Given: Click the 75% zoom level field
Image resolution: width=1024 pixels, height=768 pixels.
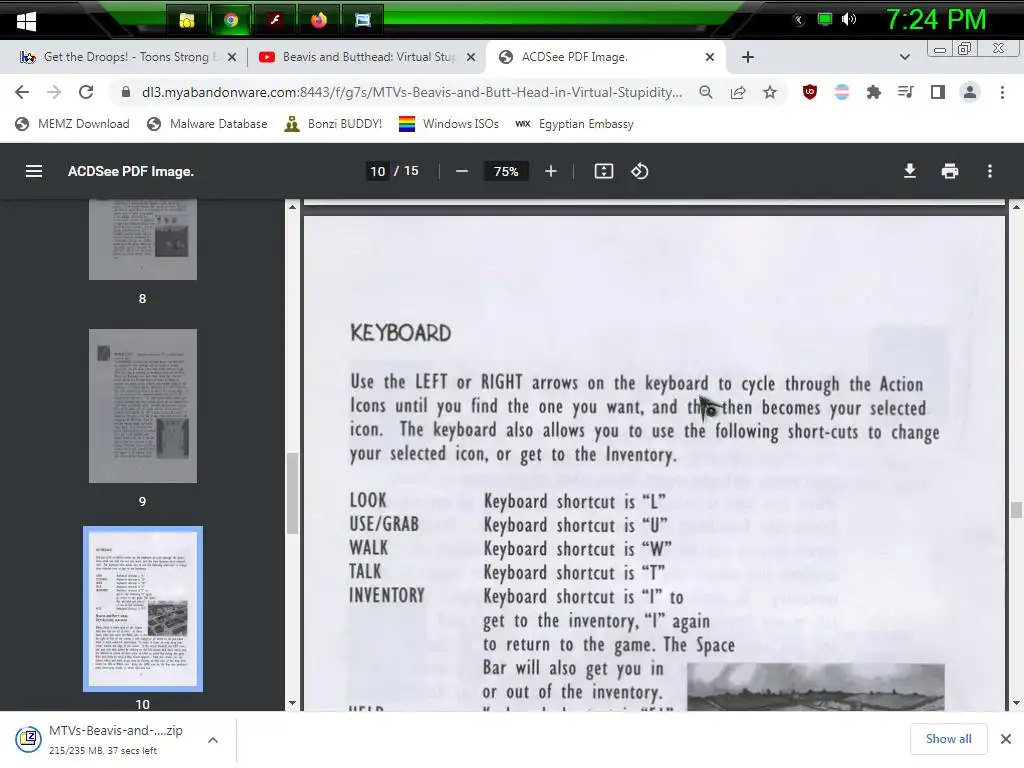Looking at the screenshot, I should (505, 171).
